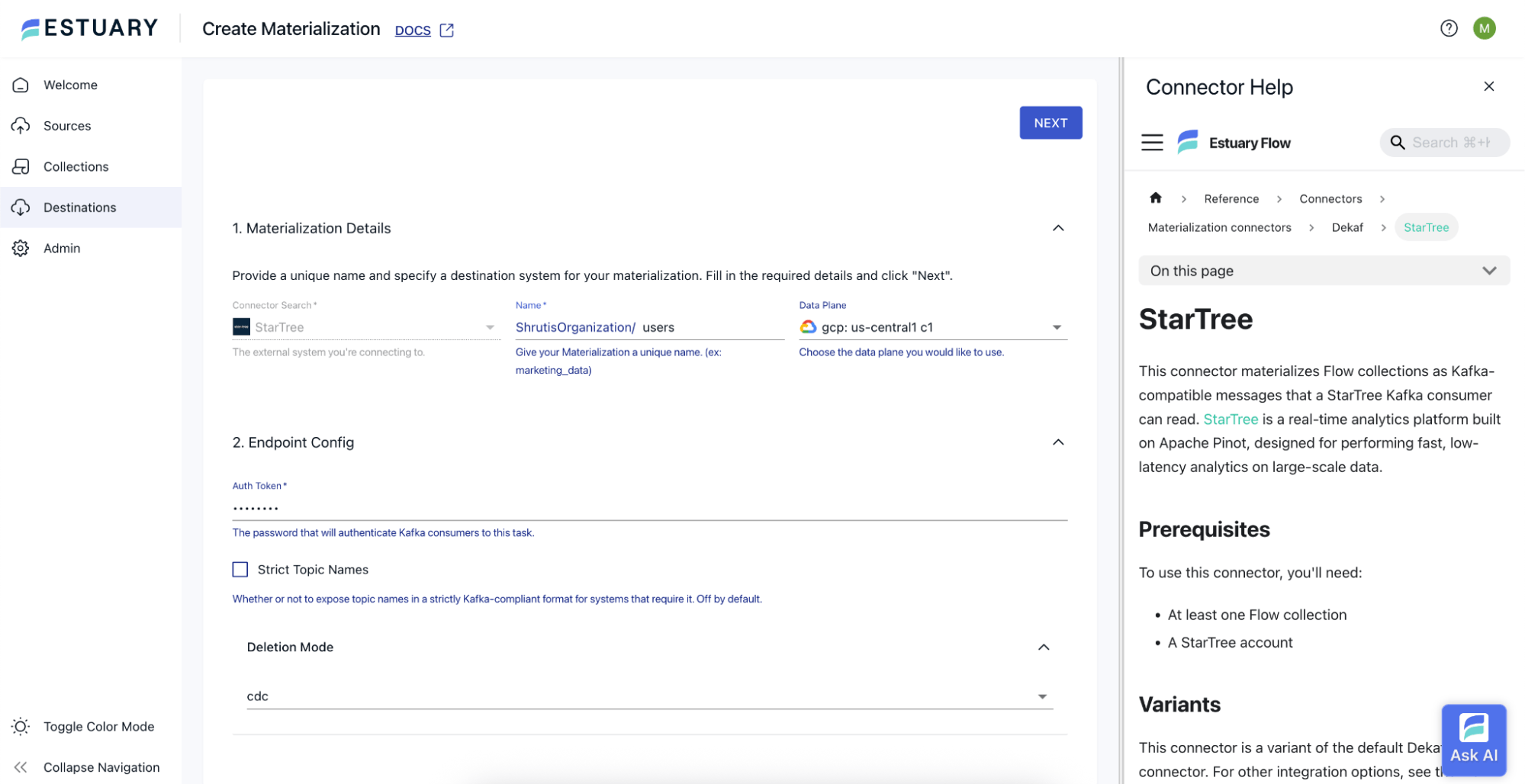Click the '2. Endpoint Config' heading
Image resolution: width=1525 pixels, height=784 pixels.
pyautogui.click(x=293, y=442)
